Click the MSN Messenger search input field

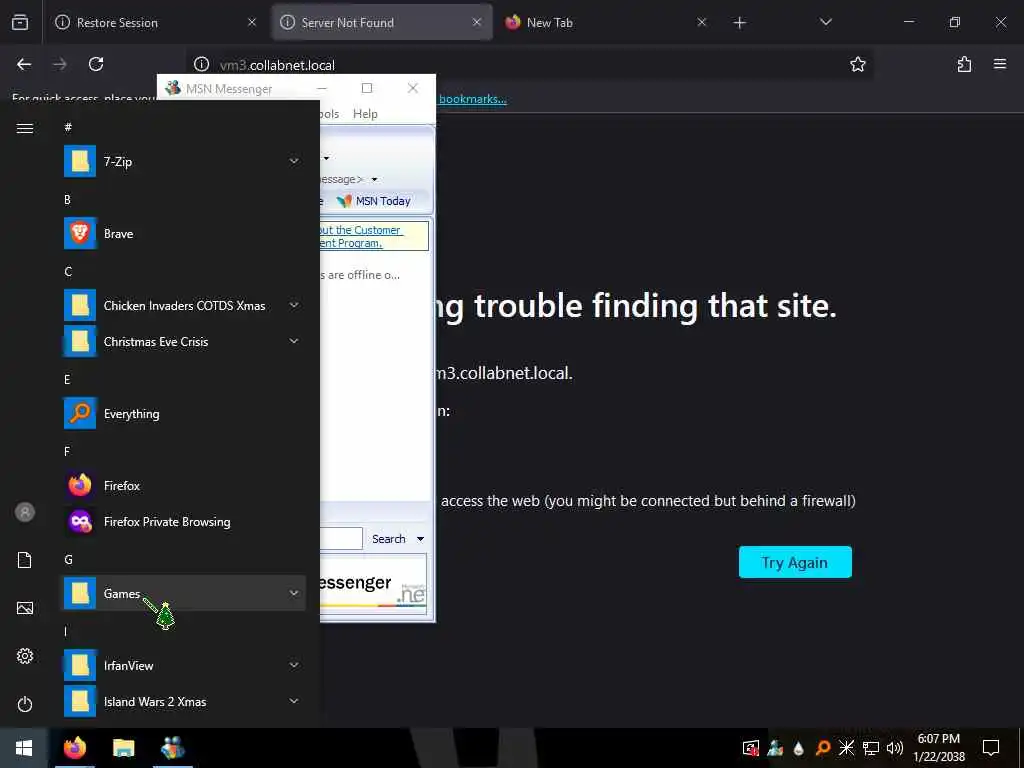pyautogui.click(x=341, y=539)
